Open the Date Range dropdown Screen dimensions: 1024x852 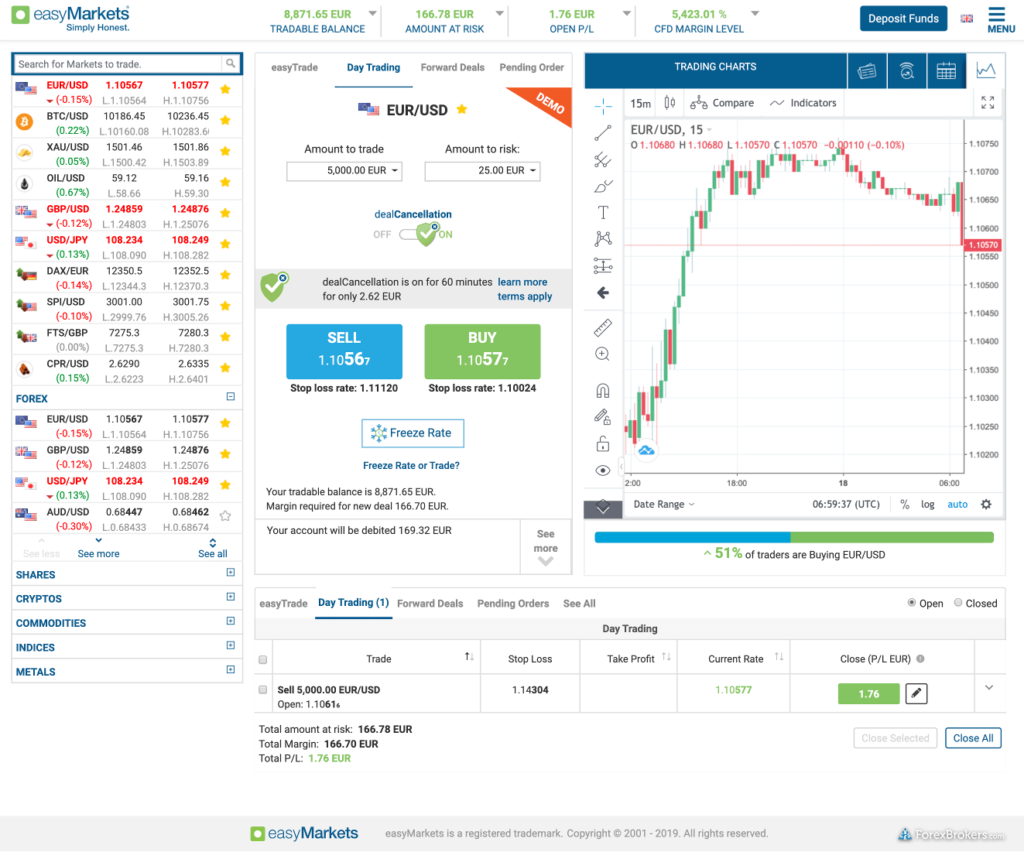663,504
